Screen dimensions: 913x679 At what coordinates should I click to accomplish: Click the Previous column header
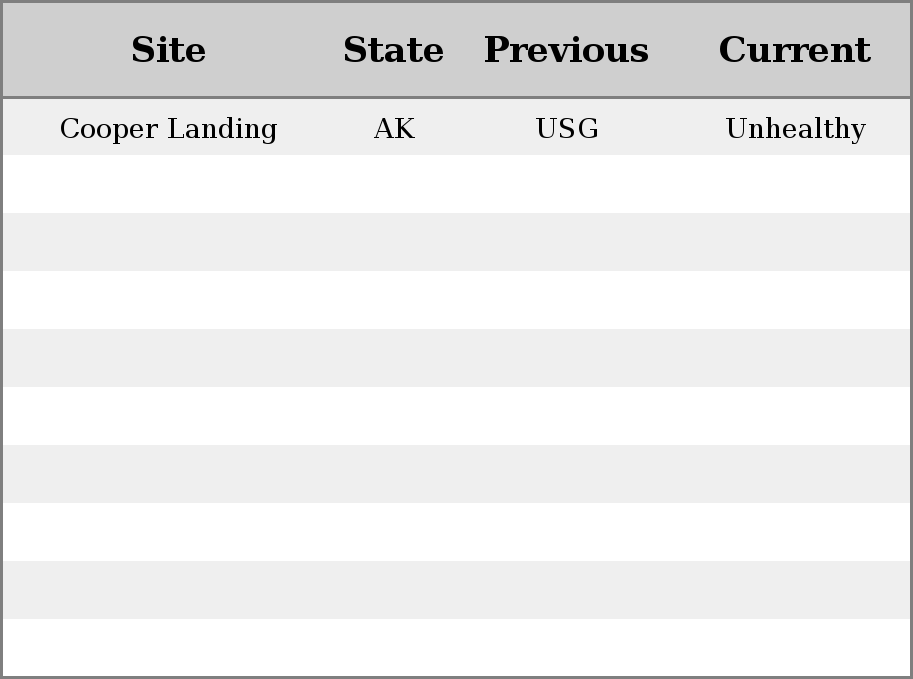(567, 50)
